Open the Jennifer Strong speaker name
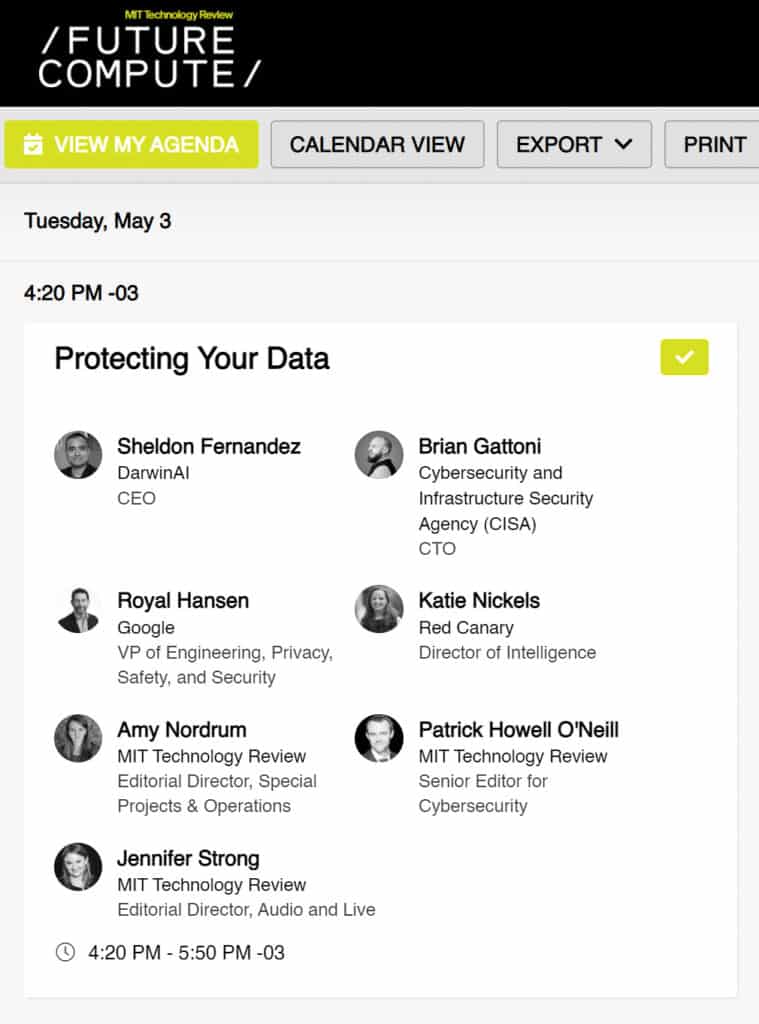The height and width of the screenshot is (1024, 759). click(x=188, y=858)
